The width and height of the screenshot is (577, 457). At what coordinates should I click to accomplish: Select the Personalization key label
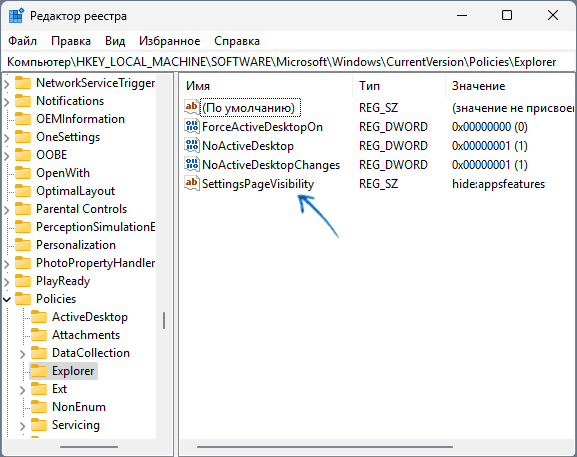tap(76, 245)
